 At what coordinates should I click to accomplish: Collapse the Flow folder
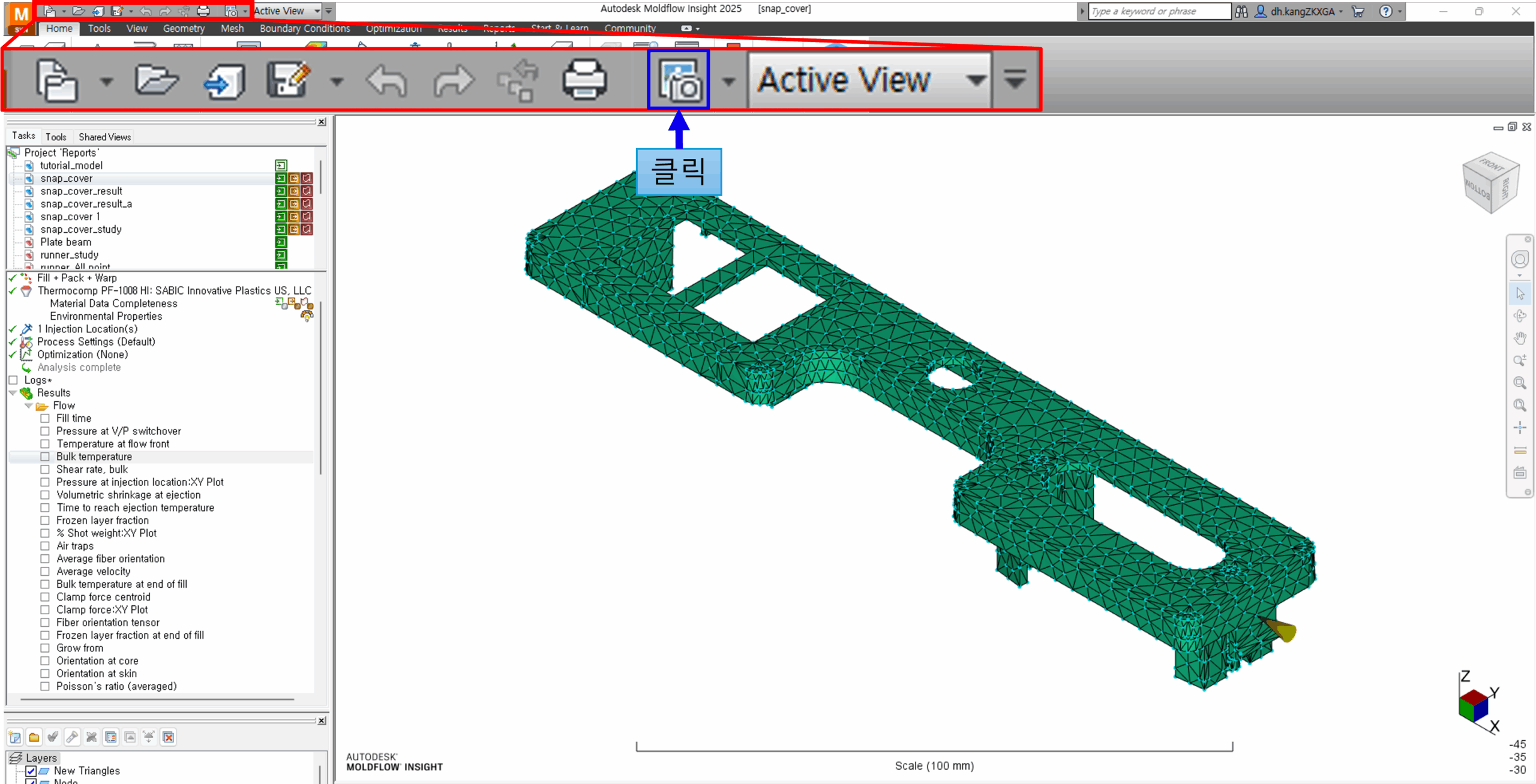[28, 406]
